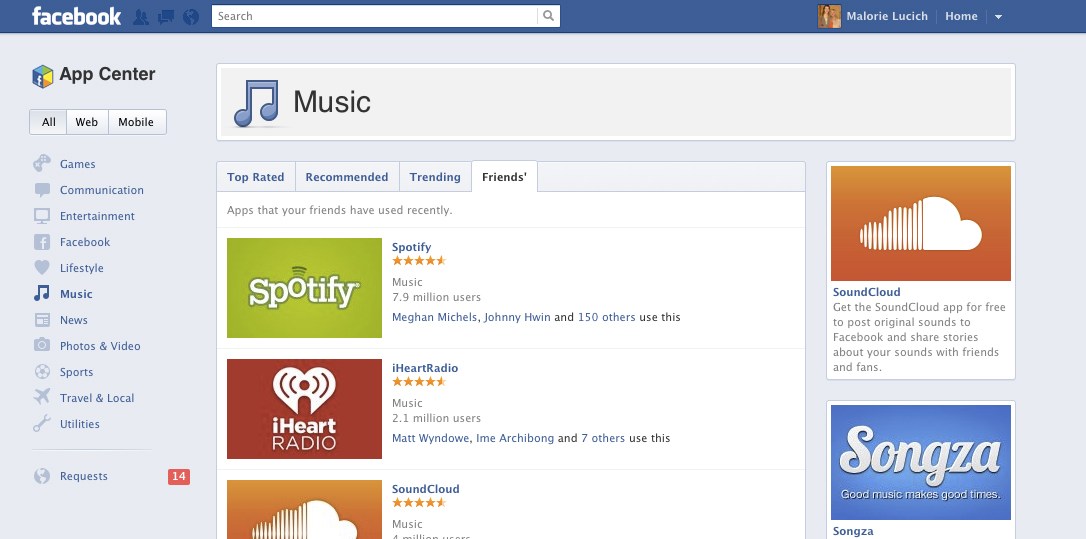The height and width of the screenshot is (539, 1086).
Task: Open the Requests link
Action: click(84, 476)
